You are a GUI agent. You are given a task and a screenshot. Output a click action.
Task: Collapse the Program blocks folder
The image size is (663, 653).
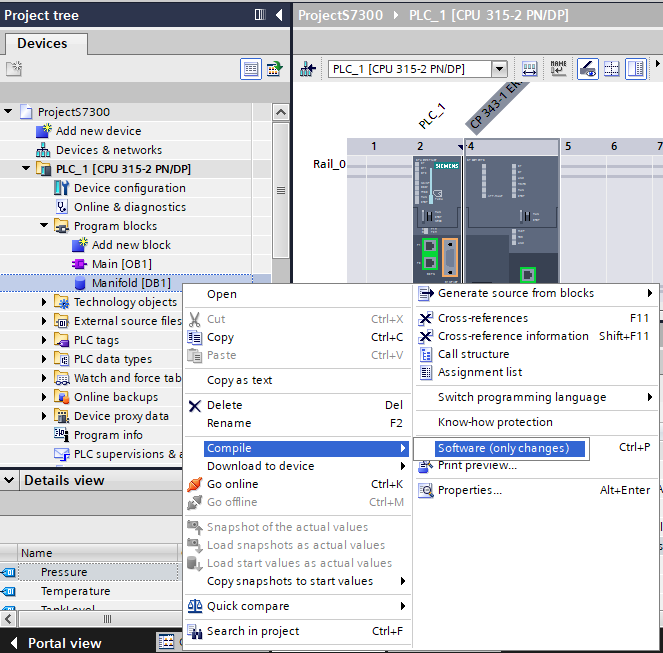point(44,225)
